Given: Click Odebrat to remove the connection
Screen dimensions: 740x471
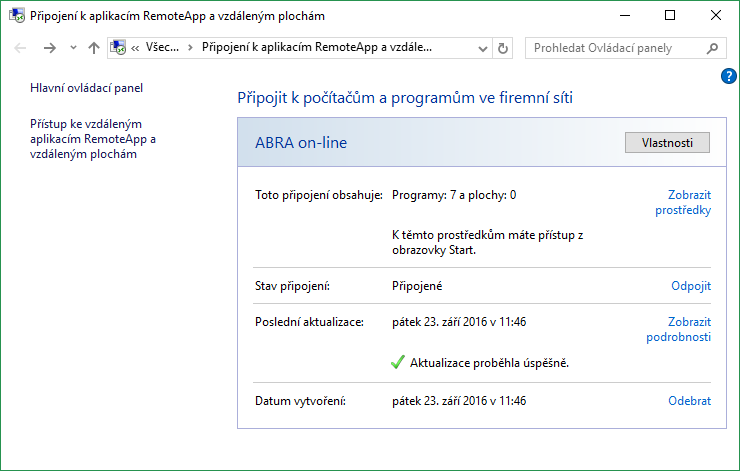Looking at the screenshot, I should click(689, 401).
